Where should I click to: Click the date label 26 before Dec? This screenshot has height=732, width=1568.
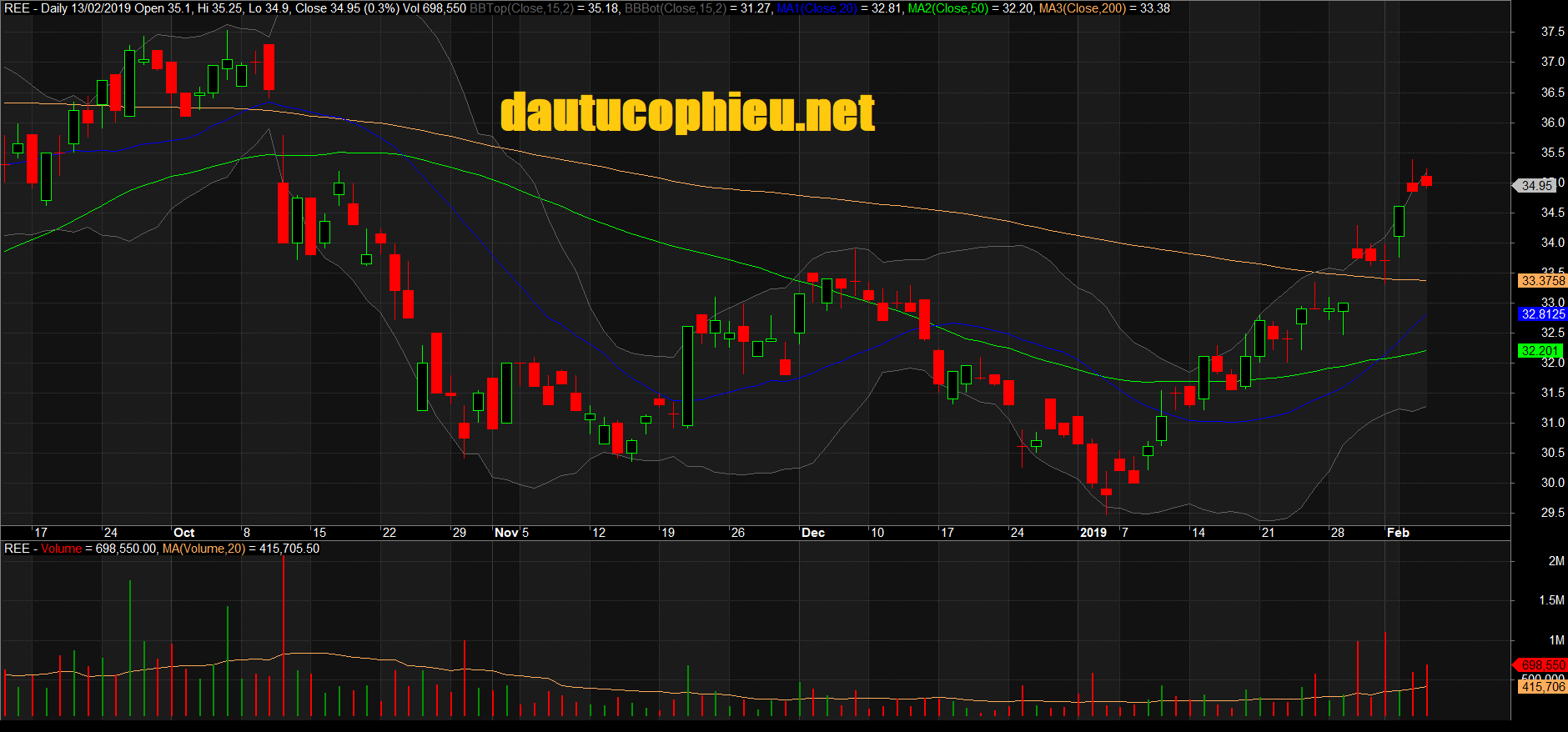(737, 533)
